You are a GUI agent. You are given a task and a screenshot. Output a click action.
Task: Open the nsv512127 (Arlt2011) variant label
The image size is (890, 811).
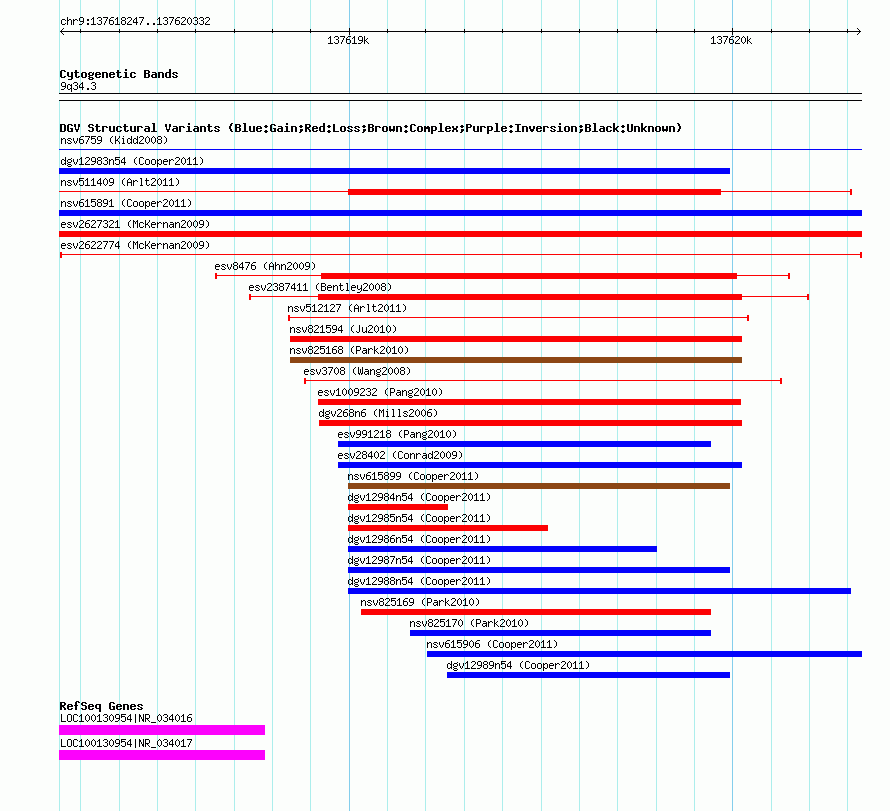tap(347, 308)
